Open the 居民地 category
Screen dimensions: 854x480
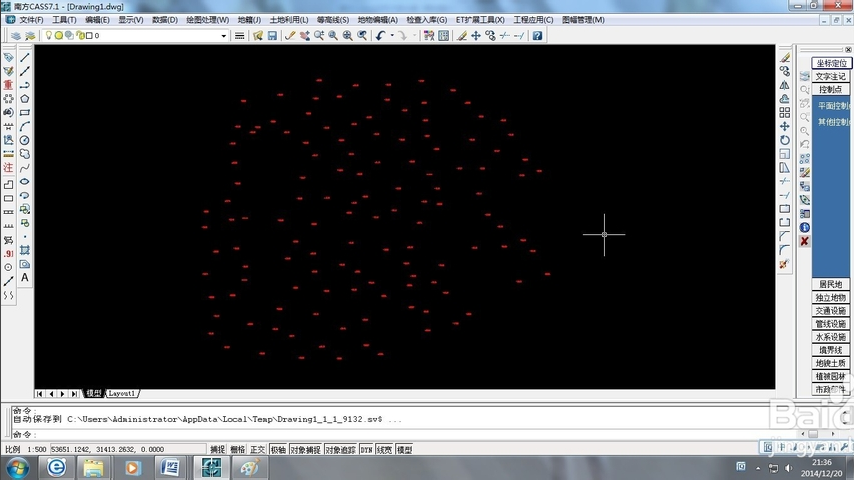click(x=831, y=284)
